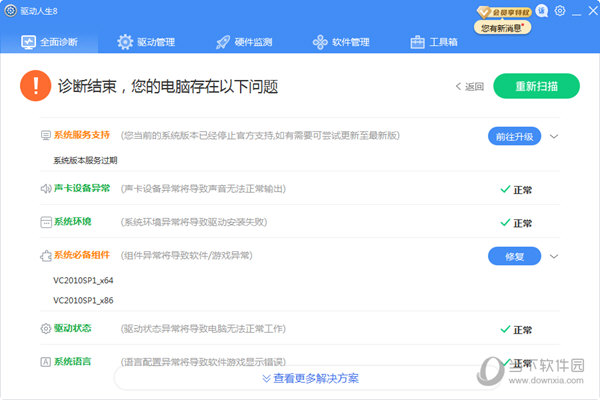Image resolution: width=600 pixels, height=400 pixels.
Task: Close the 驱动人生8 window
Action: click(x=593, y=11)
